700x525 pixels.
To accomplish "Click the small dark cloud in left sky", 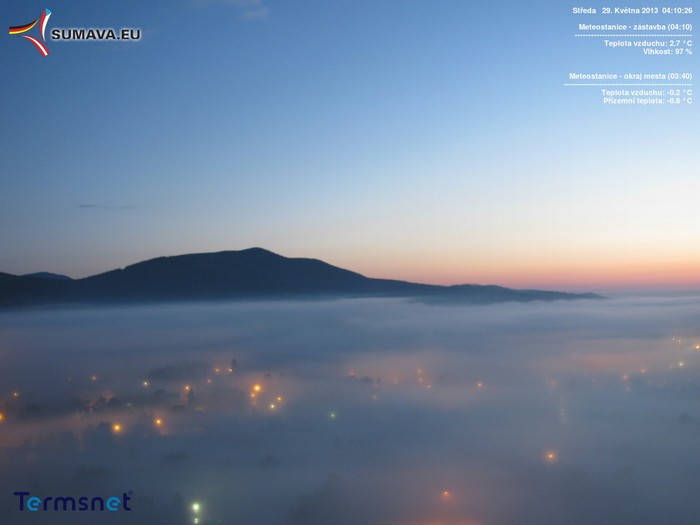I will pyautogui.click(x=107, y=207).
